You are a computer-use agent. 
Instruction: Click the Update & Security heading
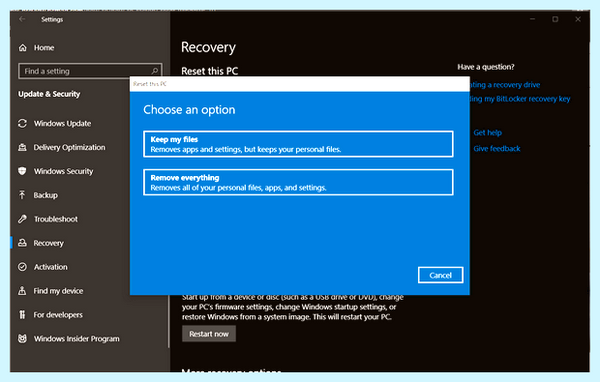point(49,94)
